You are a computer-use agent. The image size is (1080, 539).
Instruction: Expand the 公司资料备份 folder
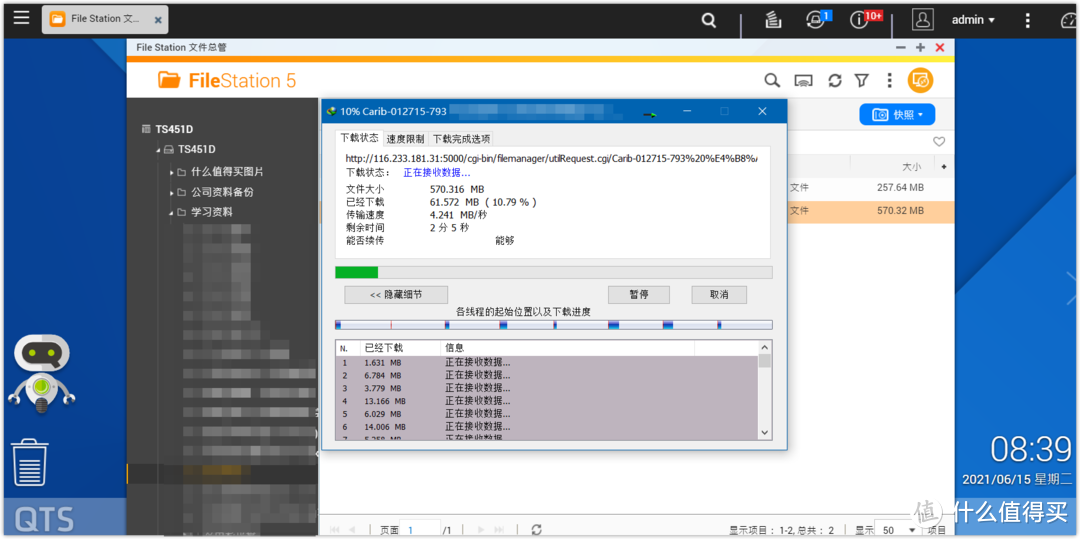pos(172,192)
